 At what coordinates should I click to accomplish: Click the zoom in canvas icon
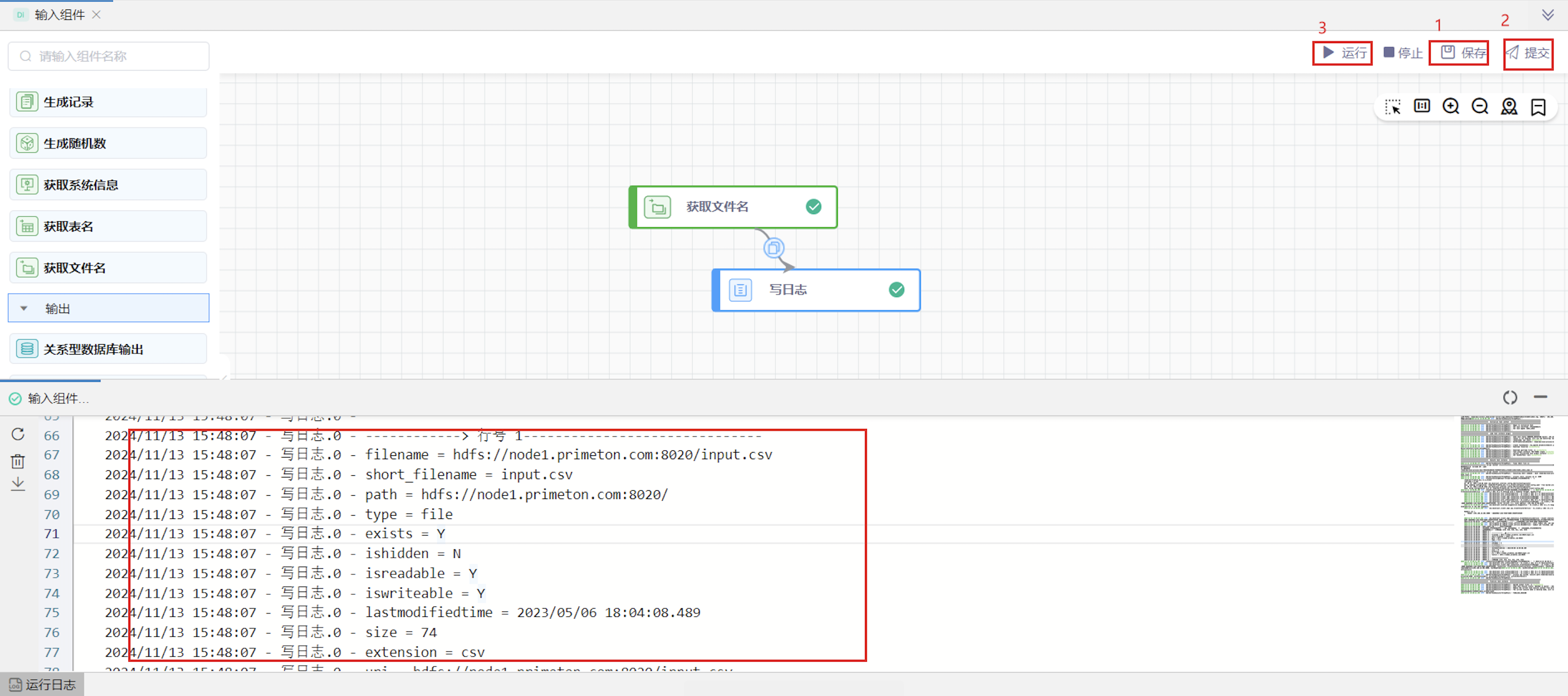1451,107
